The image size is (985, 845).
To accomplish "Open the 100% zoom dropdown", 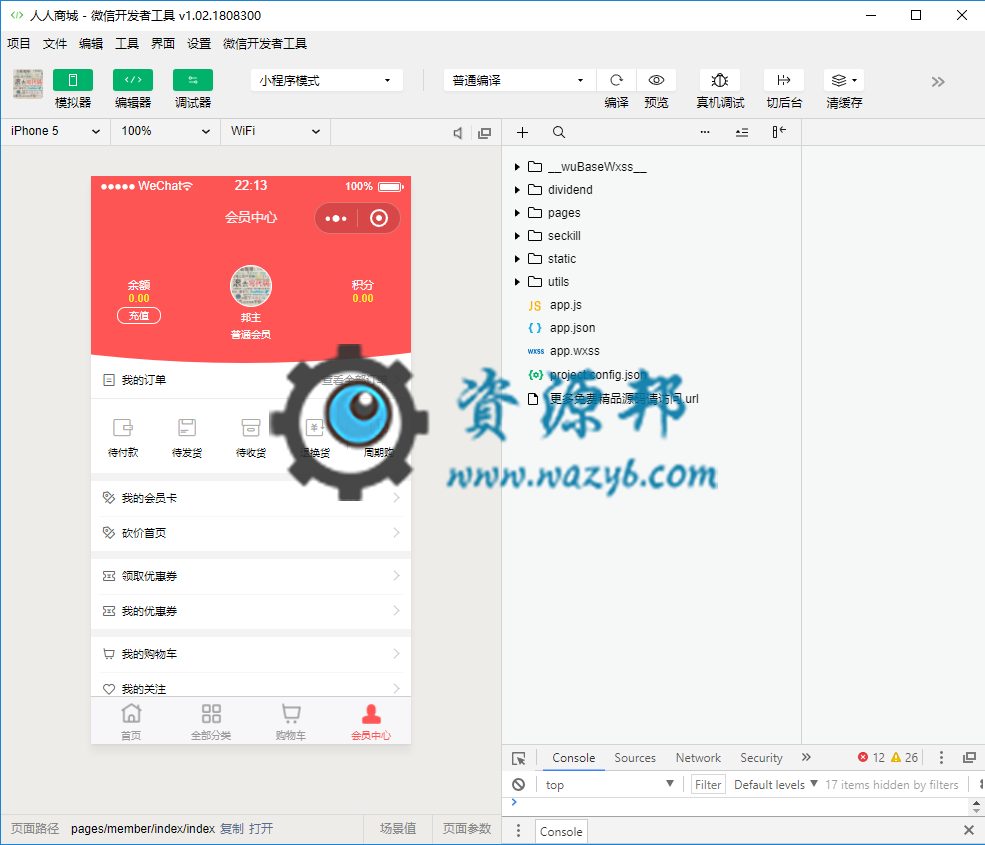I will point(165,131).
